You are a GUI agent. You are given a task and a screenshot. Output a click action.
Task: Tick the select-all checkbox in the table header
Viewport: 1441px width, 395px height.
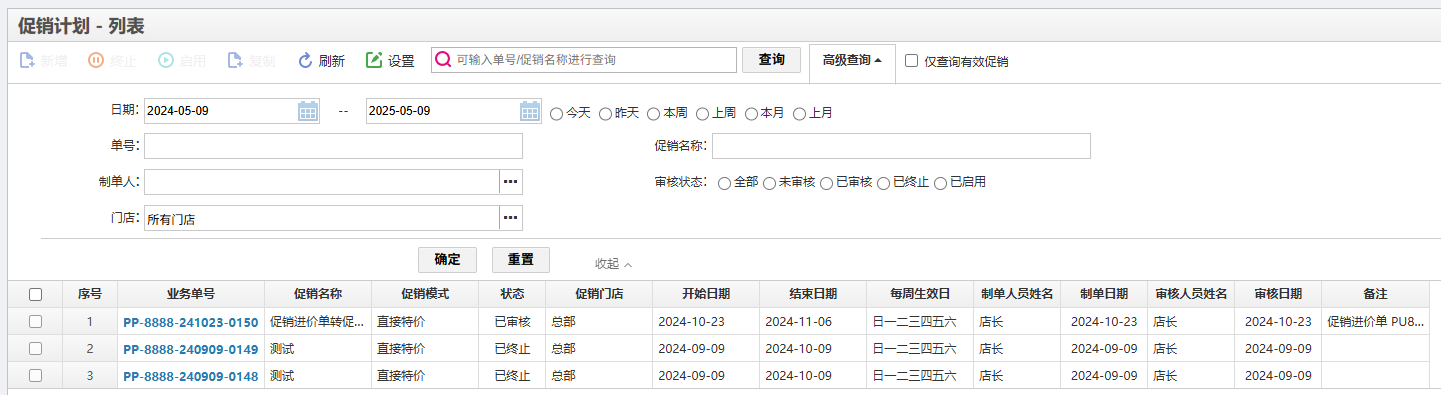pyautogui.click(x=35, y=294)
